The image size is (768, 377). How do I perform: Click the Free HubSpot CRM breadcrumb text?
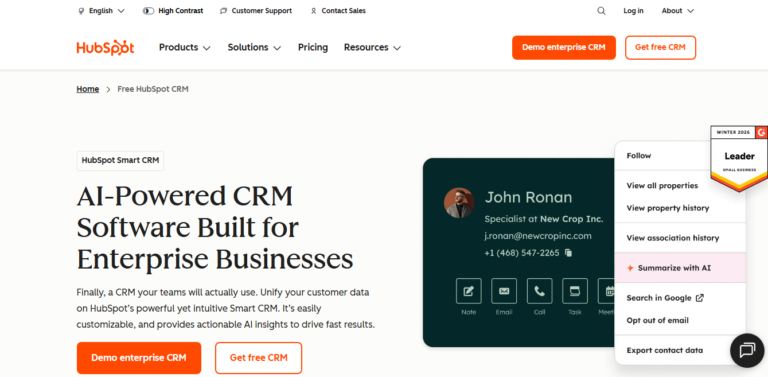(153, 89)
